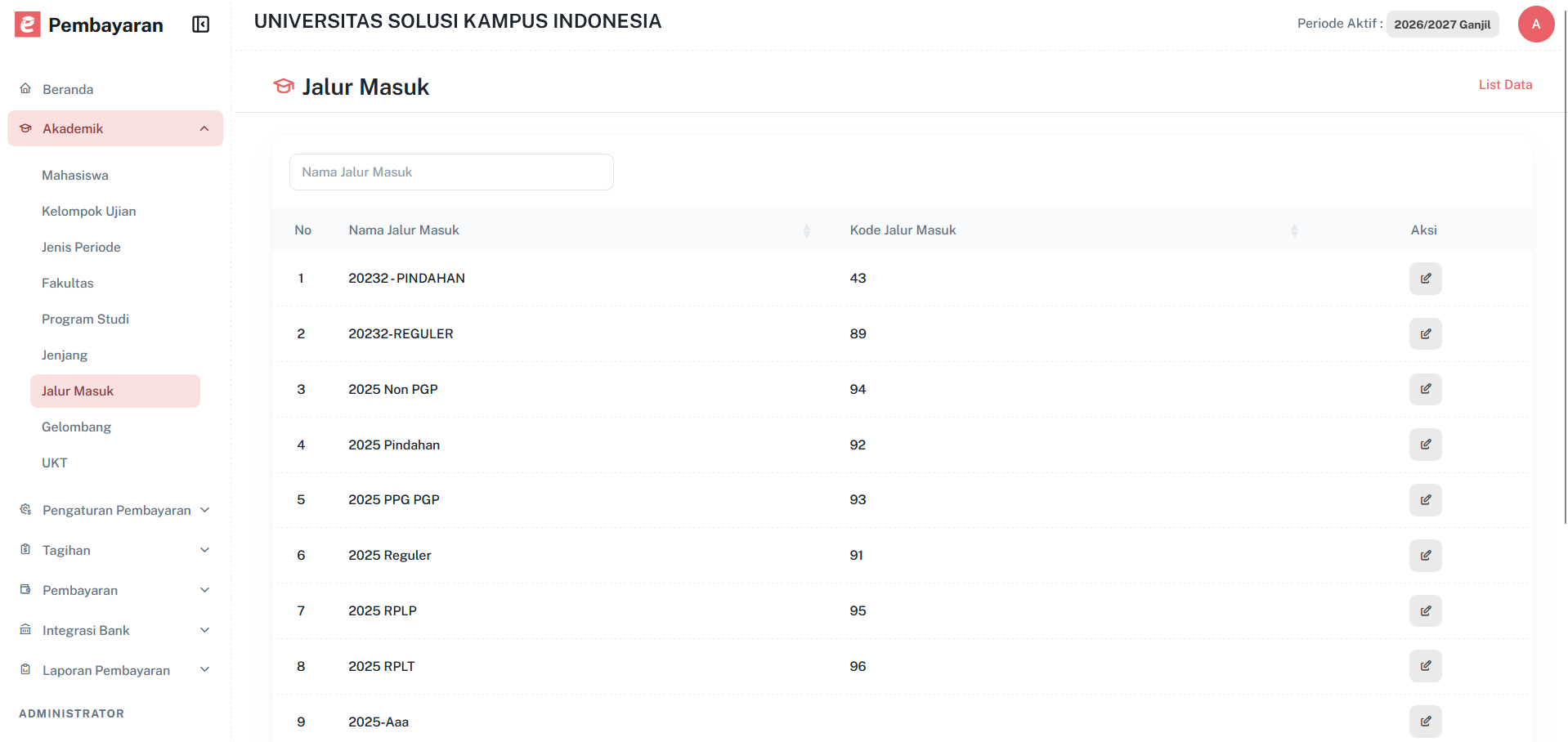Select the 2025 Non PGP name cell
The height and width of the screenshot is (742, 1568).
tap(393, 390)
